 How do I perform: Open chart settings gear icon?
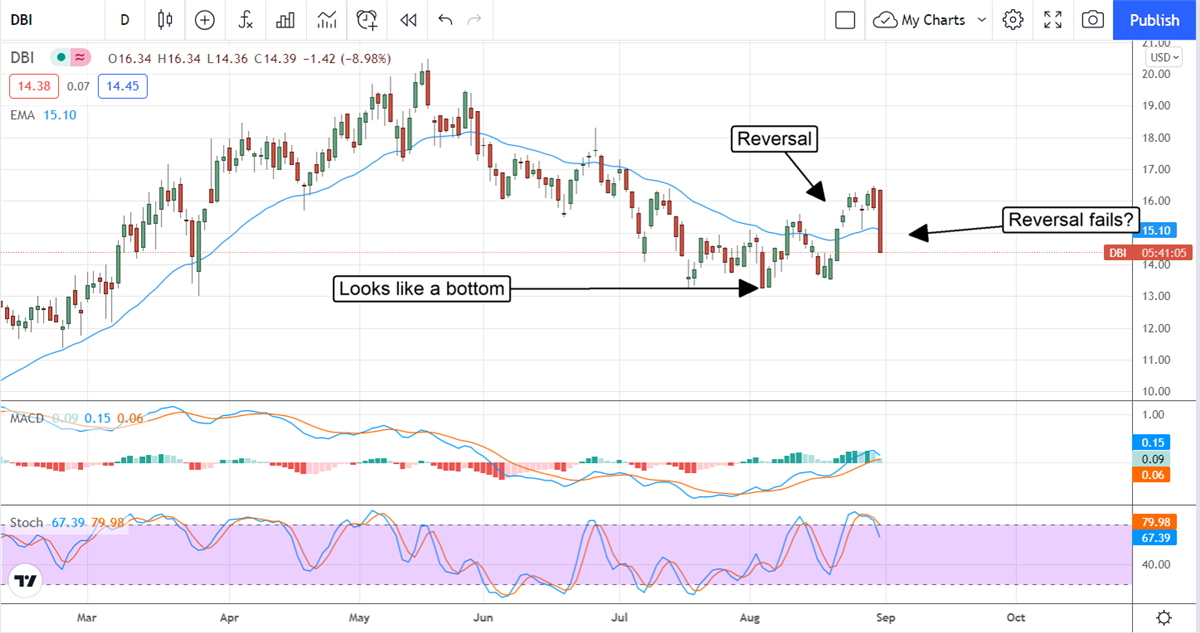1013,19
